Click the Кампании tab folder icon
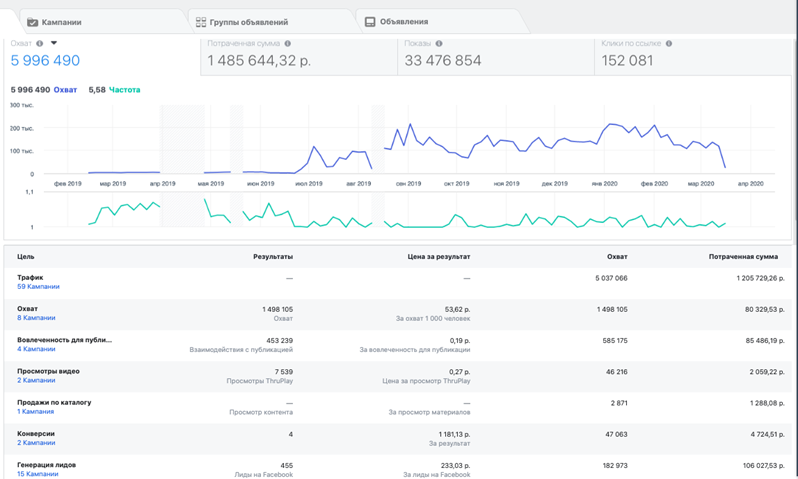 [x=32, y=22]
